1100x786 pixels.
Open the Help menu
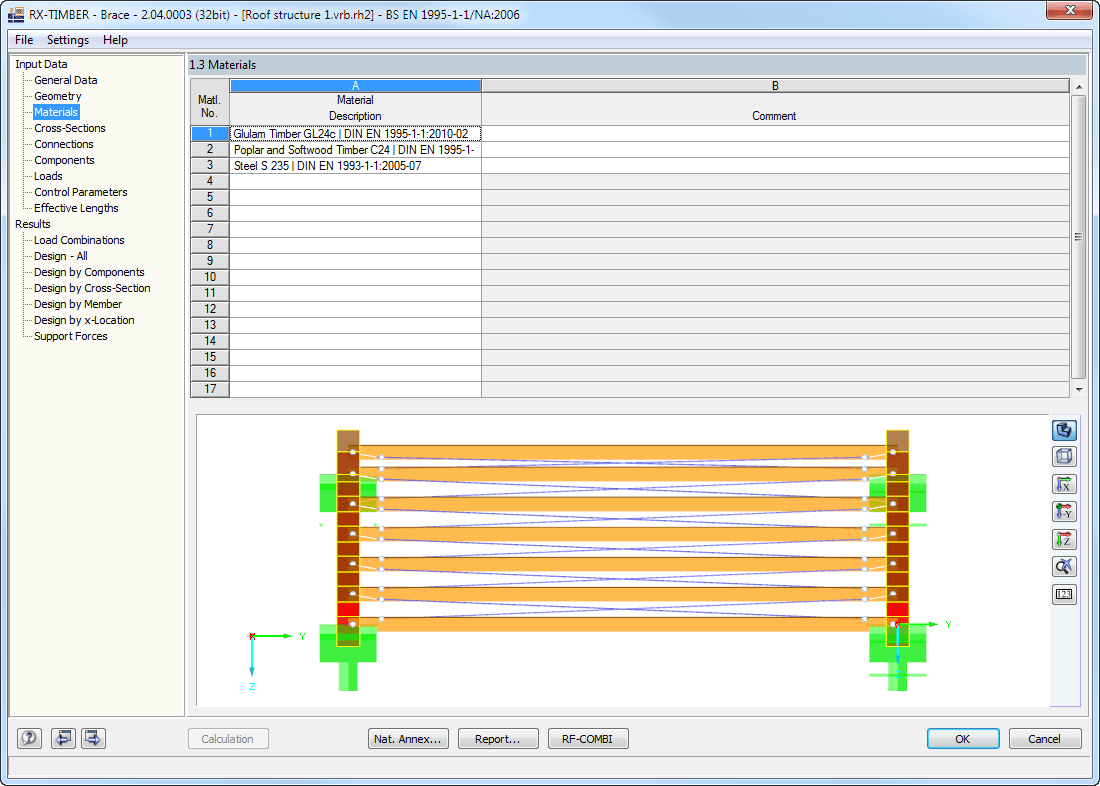tap(115, 40)
